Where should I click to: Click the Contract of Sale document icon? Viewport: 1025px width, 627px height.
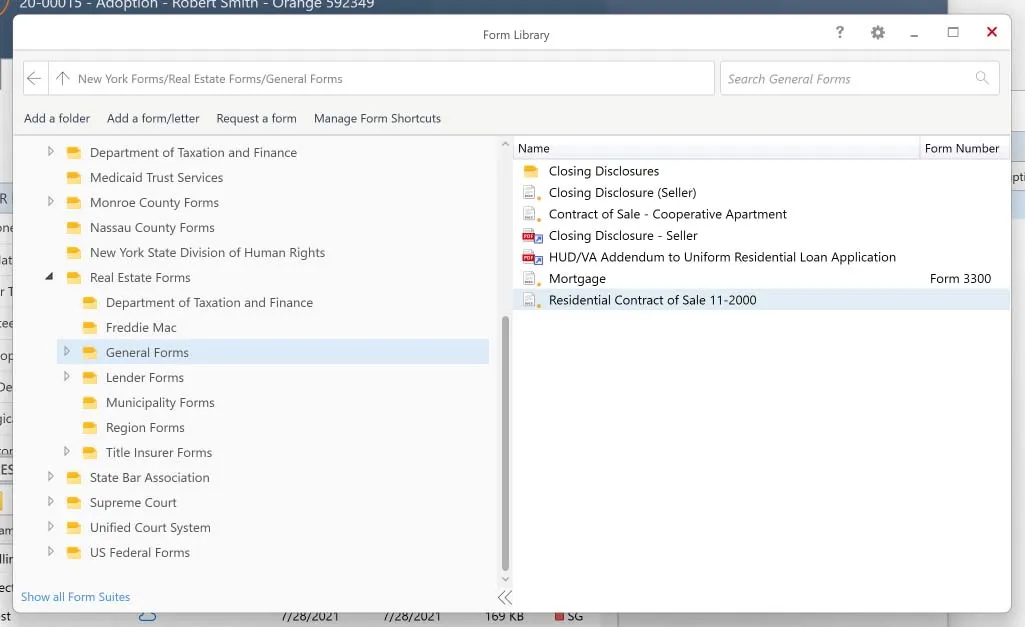[531, 214]
